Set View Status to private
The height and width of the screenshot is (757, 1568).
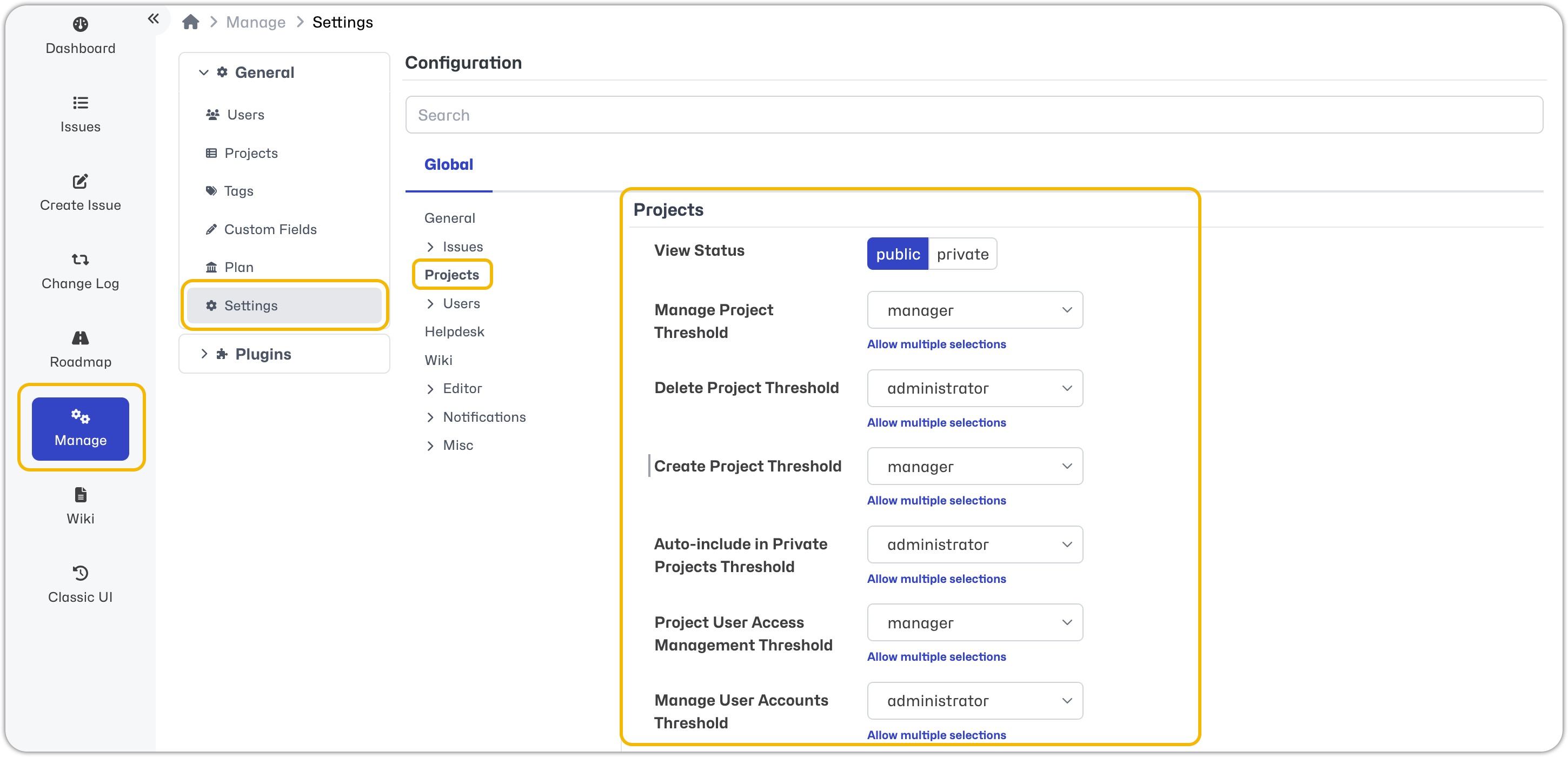(962, 254)
